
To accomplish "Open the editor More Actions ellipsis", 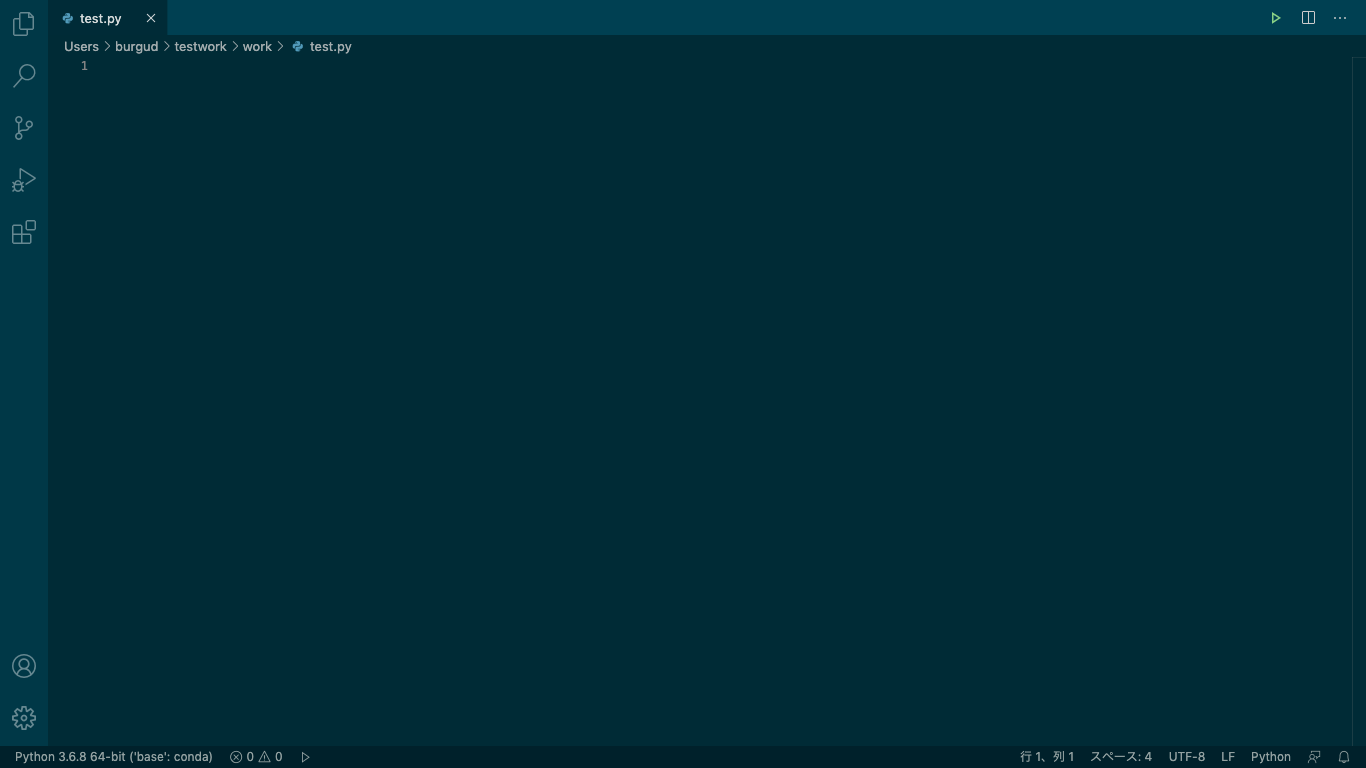I will (x=1340, y=18).
